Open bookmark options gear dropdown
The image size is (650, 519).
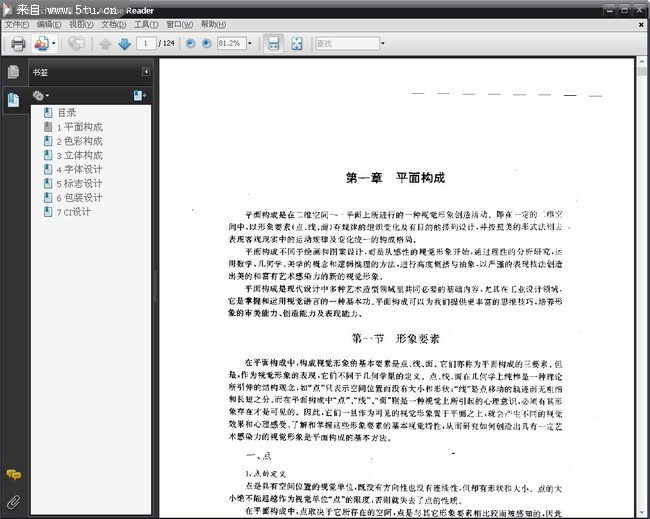coord(41,95)
